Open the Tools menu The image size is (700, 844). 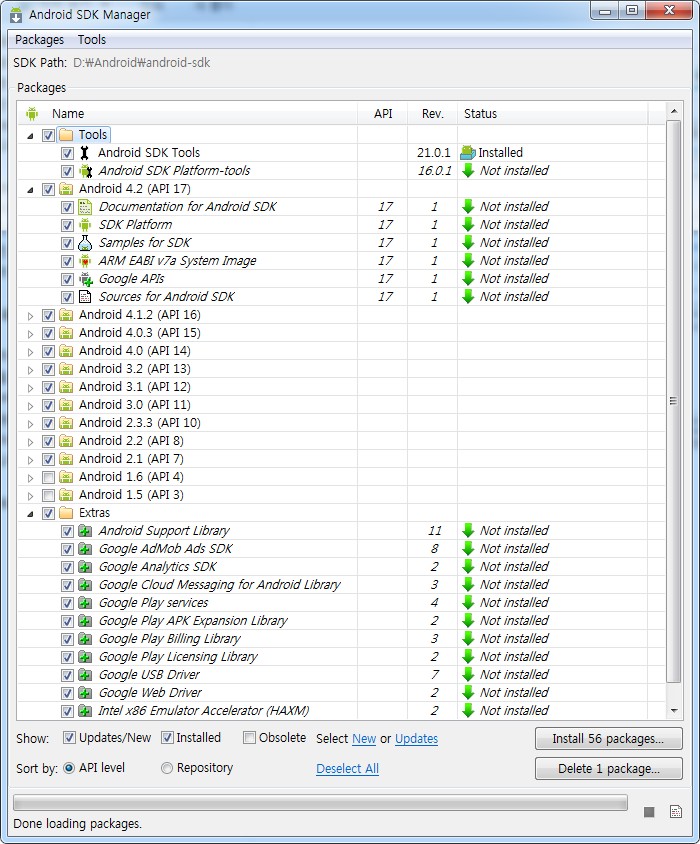pyautogui.click(x=92, y=40)
